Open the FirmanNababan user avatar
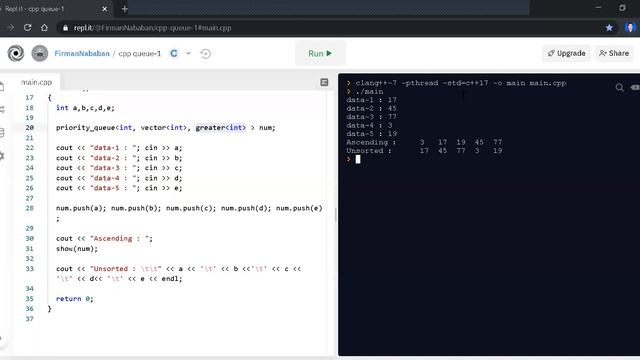The height and width of the screenshot is (360, 640). (x=40, y=53)
